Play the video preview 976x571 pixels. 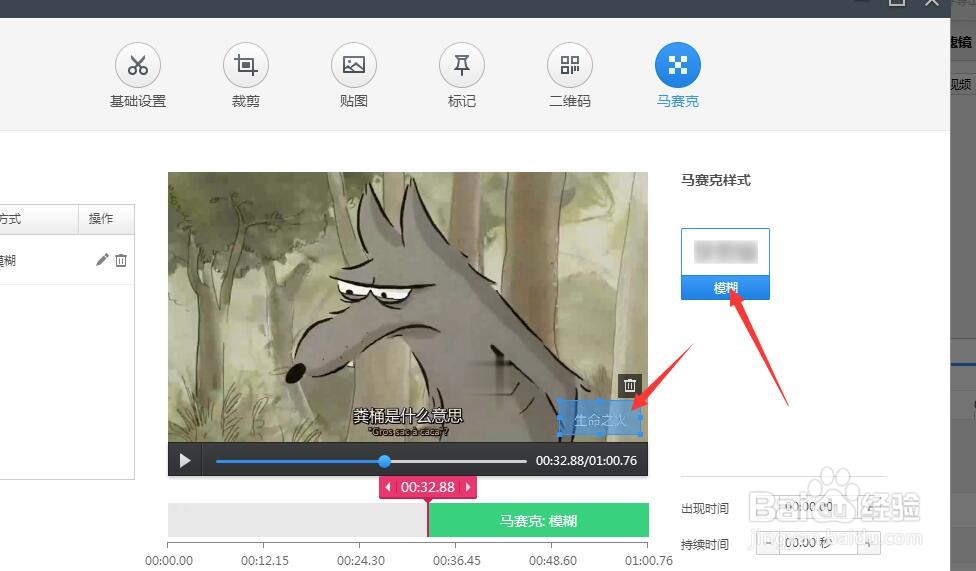185,461
